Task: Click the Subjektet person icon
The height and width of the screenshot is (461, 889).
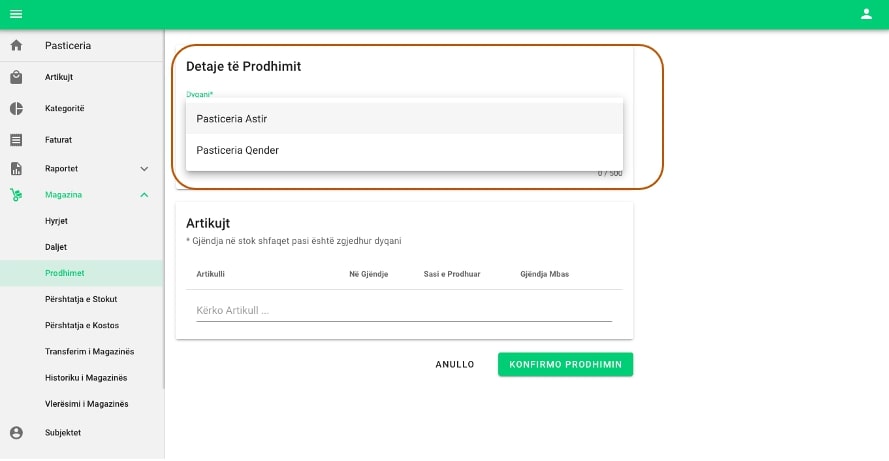Action: [16, 433]
